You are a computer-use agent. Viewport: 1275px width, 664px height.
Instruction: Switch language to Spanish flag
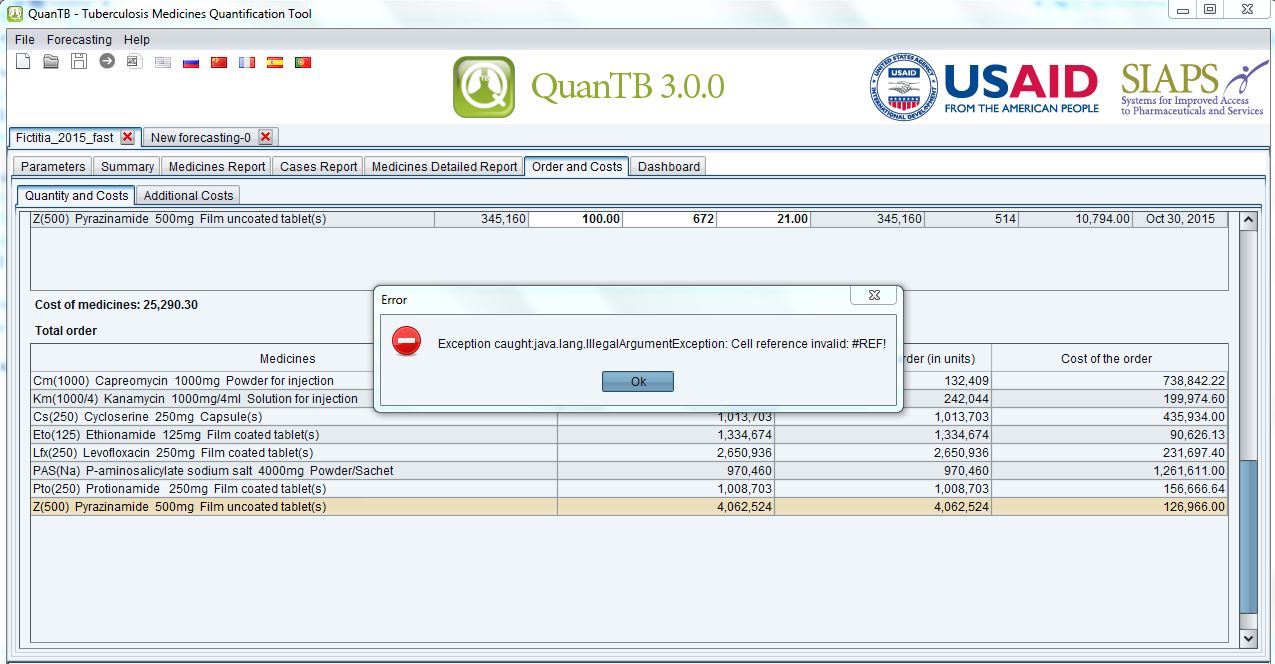[275, 62]
